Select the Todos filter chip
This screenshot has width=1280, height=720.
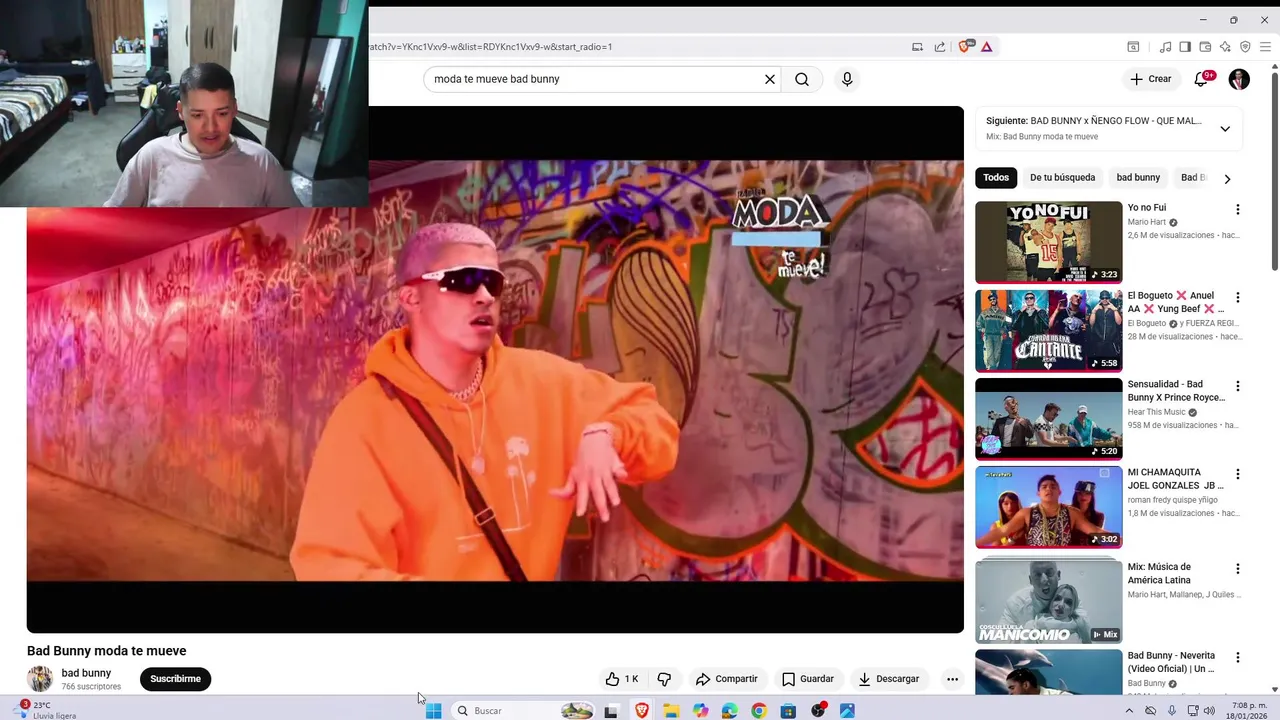(996, 178)
